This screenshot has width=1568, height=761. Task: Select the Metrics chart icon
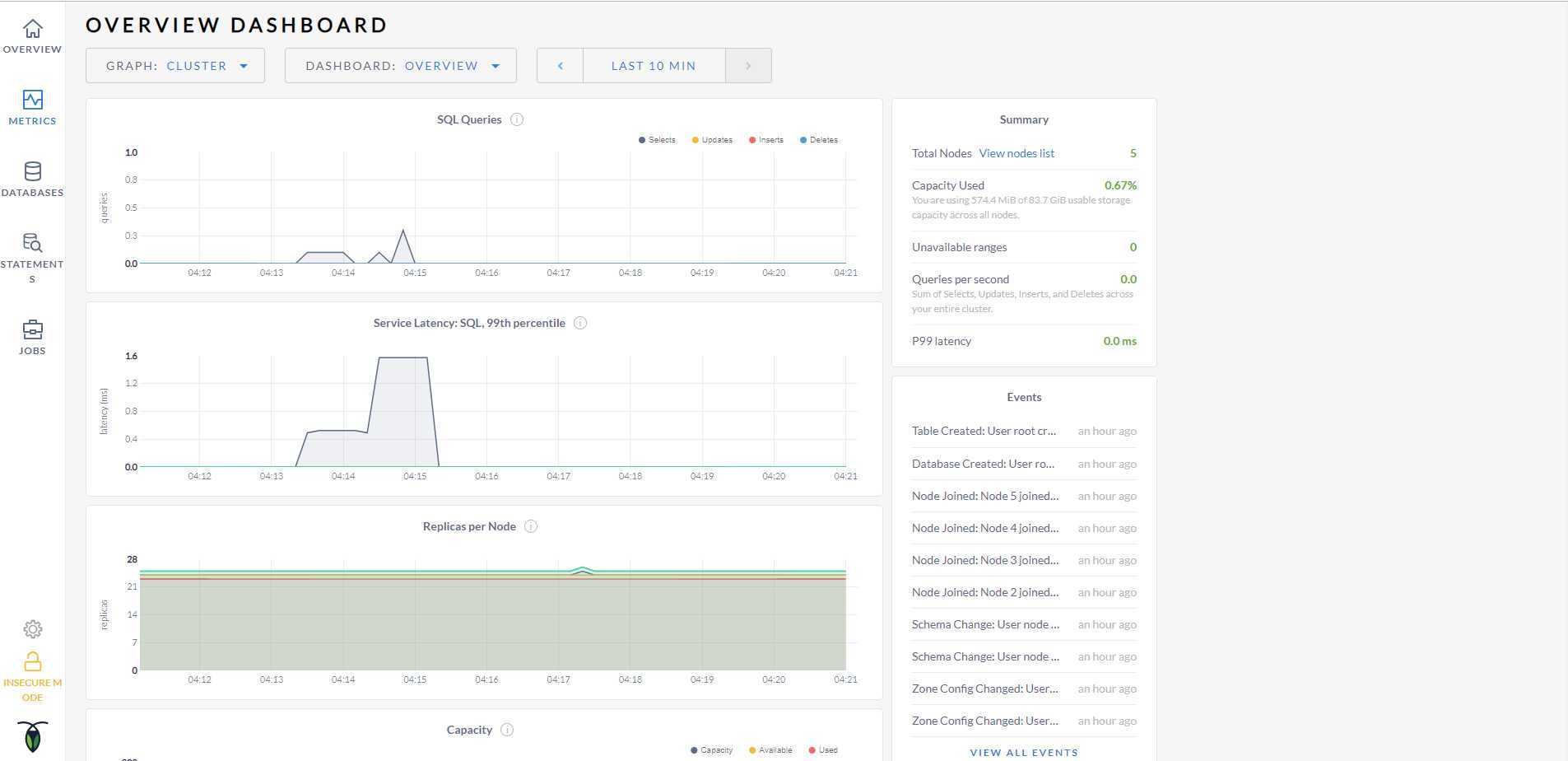point(32,100)
